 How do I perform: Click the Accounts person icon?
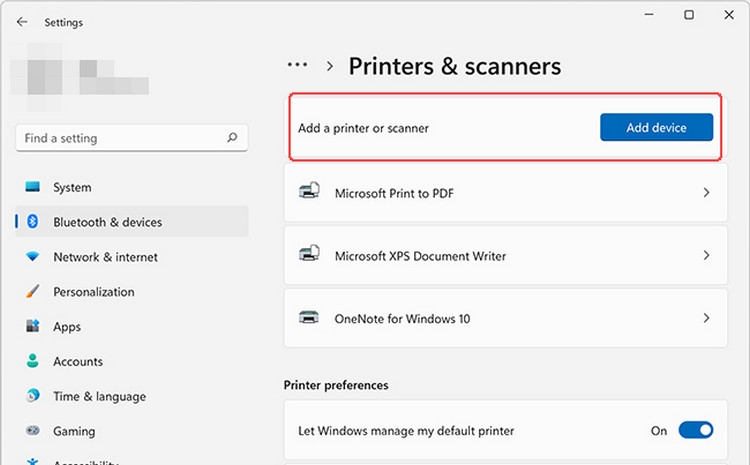pyautogui.click(x=33, y=361)
